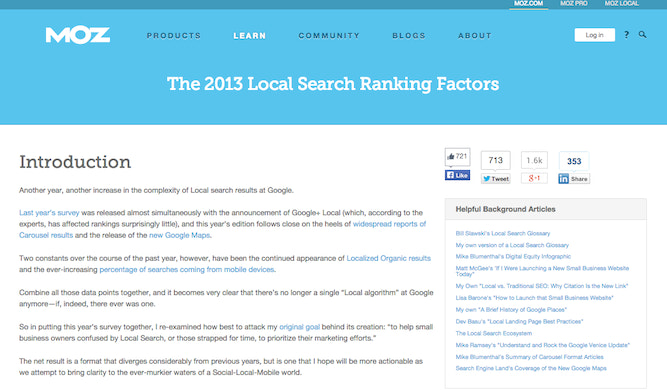Click the Facebook like count 721
This screenshot has height=391, width=667.
tap(457, 157)
